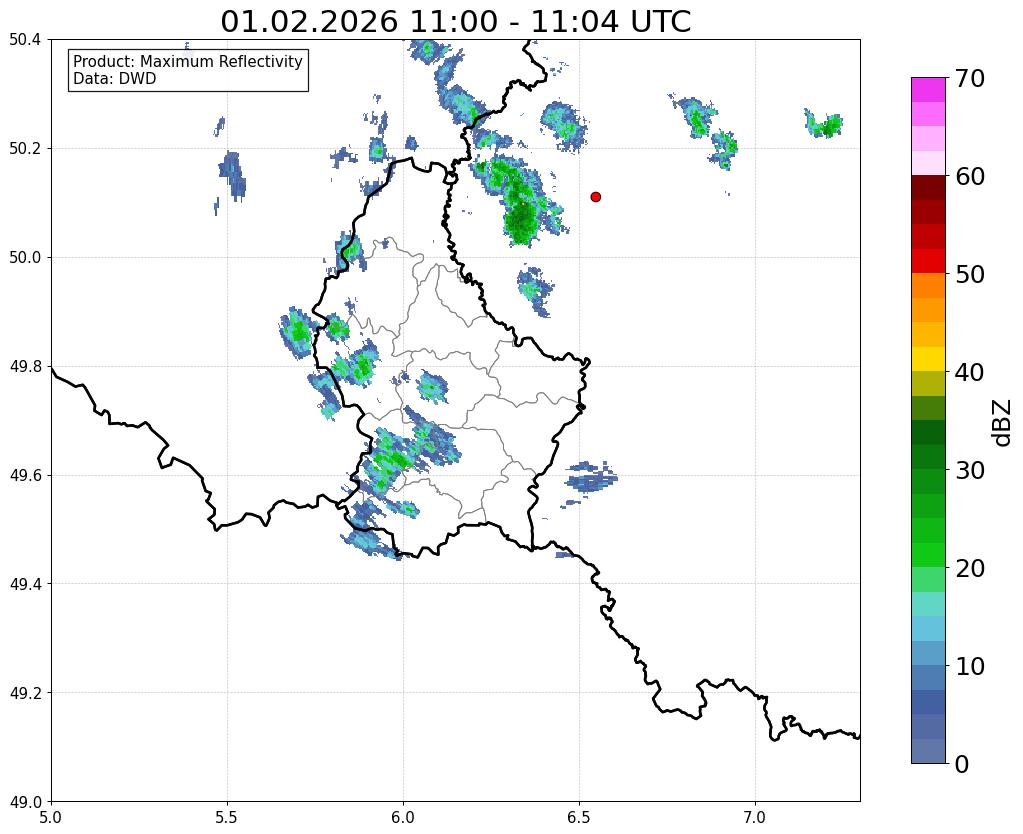The image size is (1023, 834).
Task: Click 'Product: Maximum Reflectivity' label
Action: click(x=188, y=61)
